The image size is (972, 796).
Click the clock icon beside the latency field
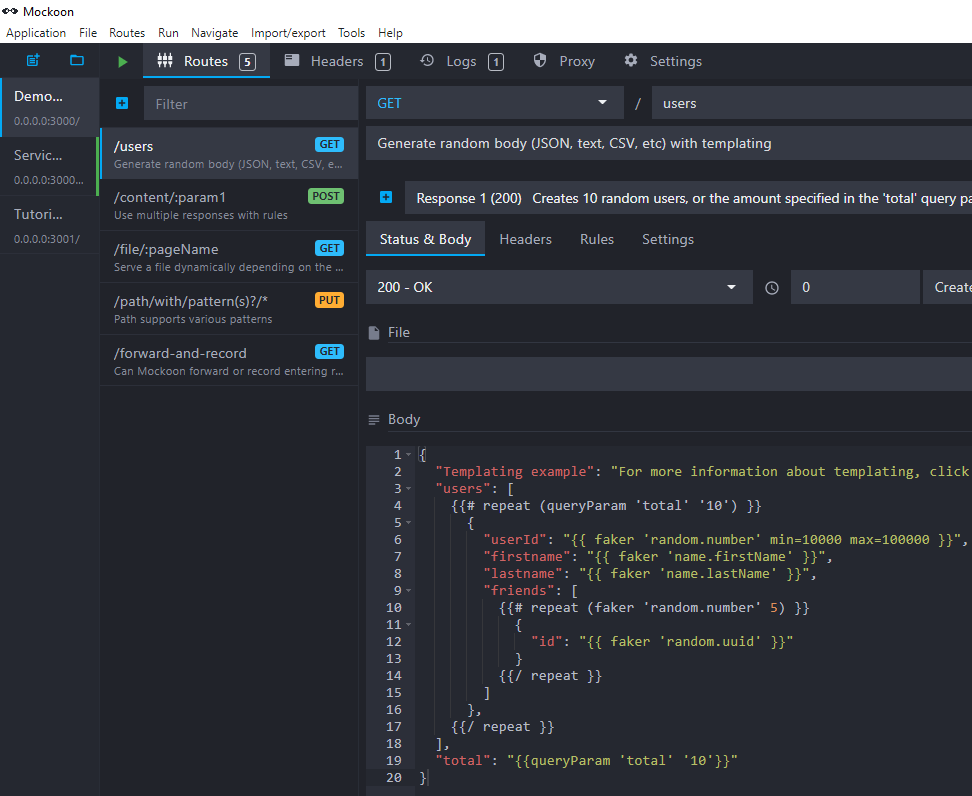771,287
